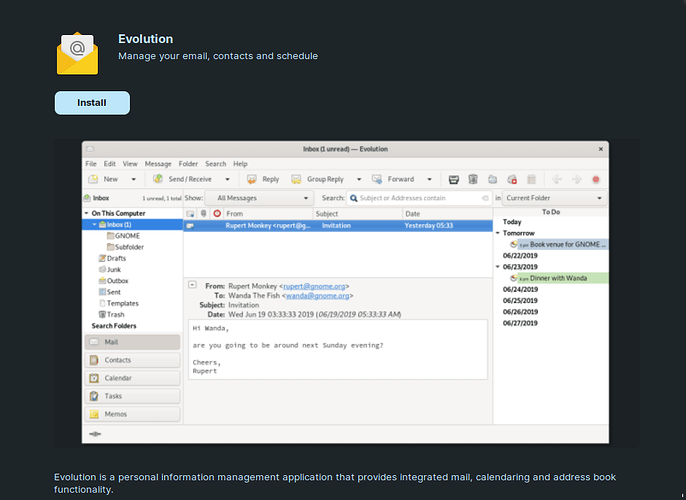Click the Previous message arrow icon
Image resolution: width=686 pixels, height=500 pixels.
click(557, 179)
